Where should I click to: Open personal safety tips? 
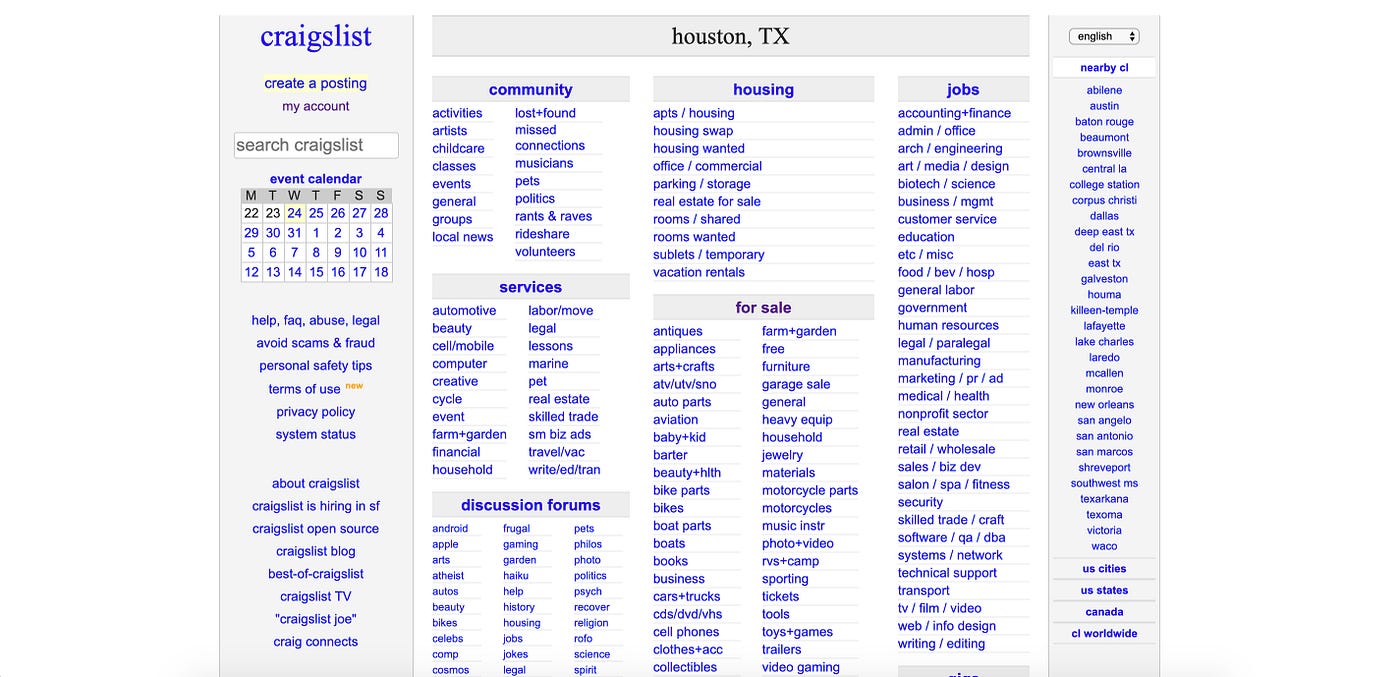coord(316,366)
